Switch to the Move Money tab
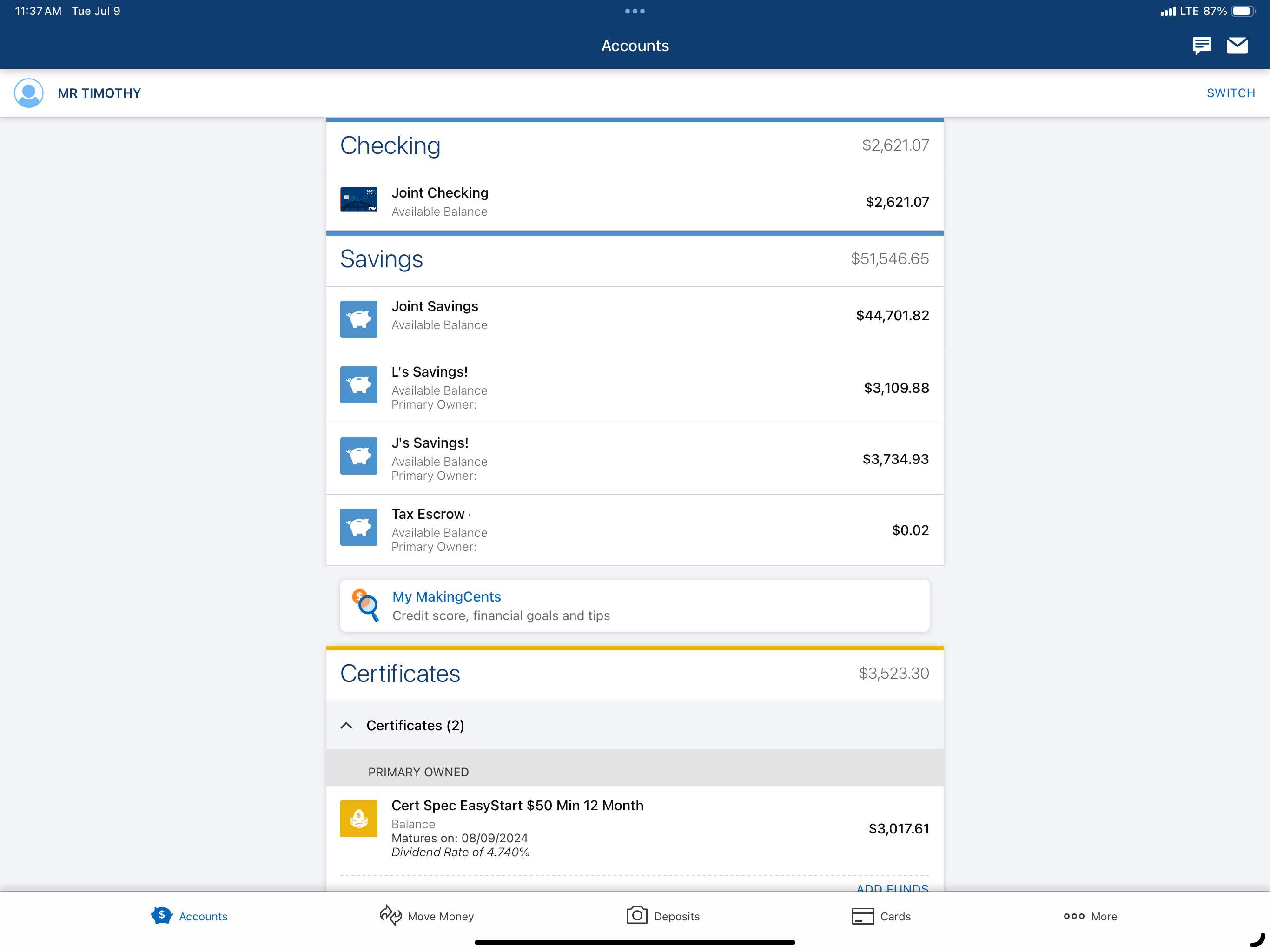 (x=427, y=916)
